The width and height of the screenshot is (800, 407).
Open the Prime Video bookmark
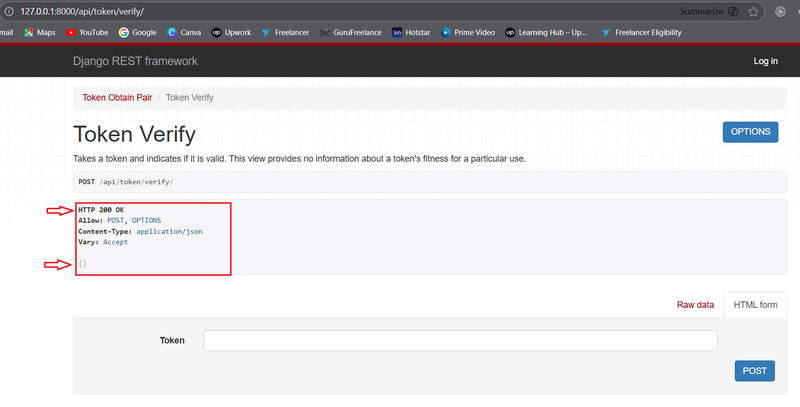pyautogui.click(x=468, y=32)
